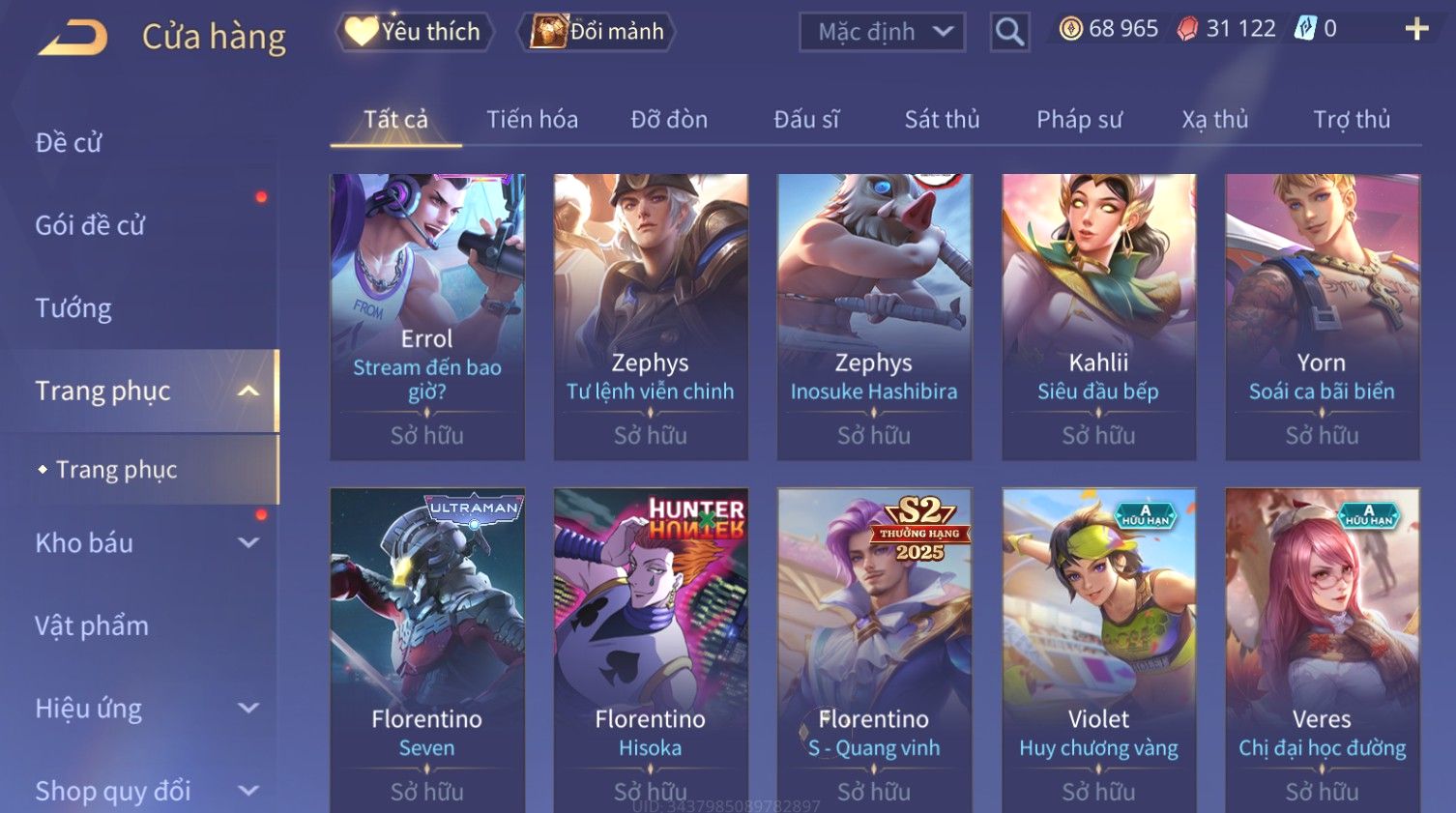This screenshot has width=1456, height=813.
Task: Click the red ruby currency icon
Action: [1187, 29]
